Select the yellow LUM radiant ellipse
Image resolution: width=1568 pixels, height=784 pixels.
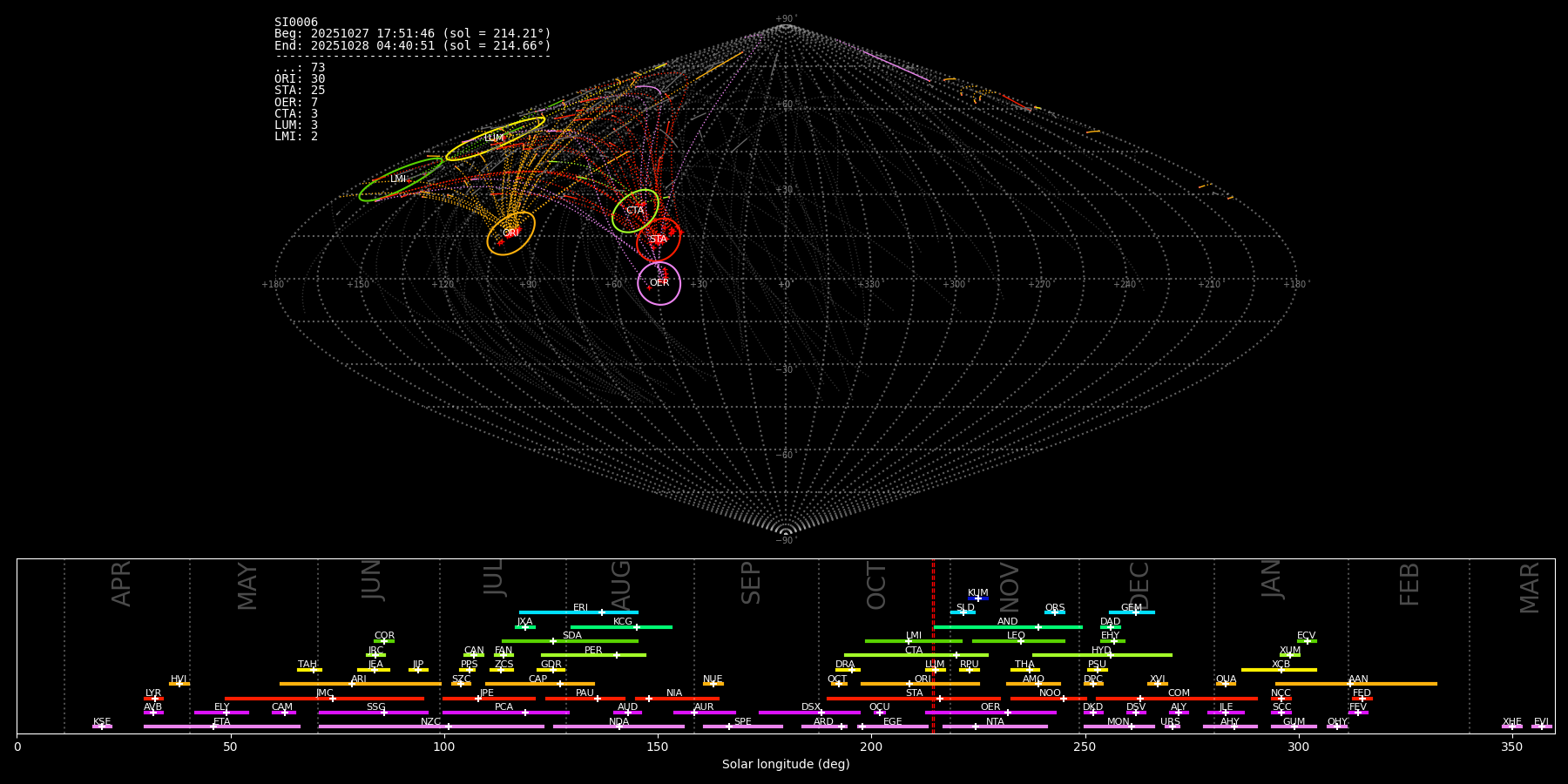pos(495,139)
